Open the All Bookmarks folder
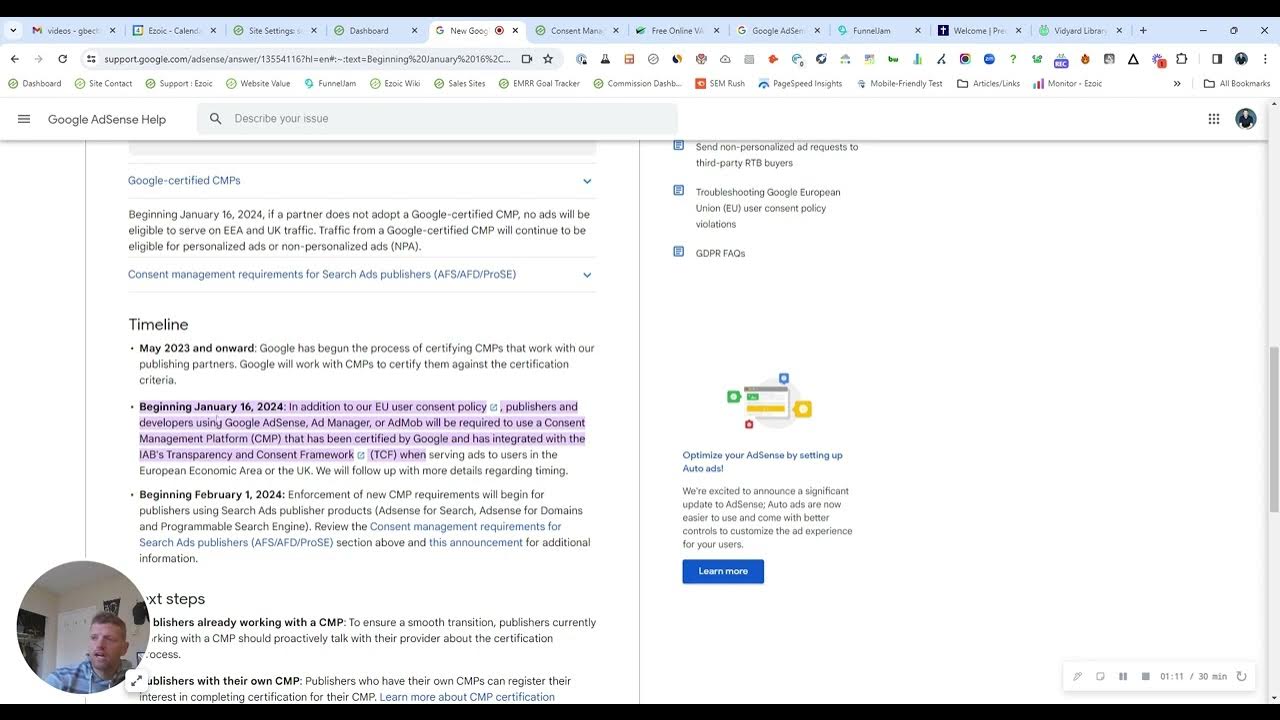 click(1237, 84)
